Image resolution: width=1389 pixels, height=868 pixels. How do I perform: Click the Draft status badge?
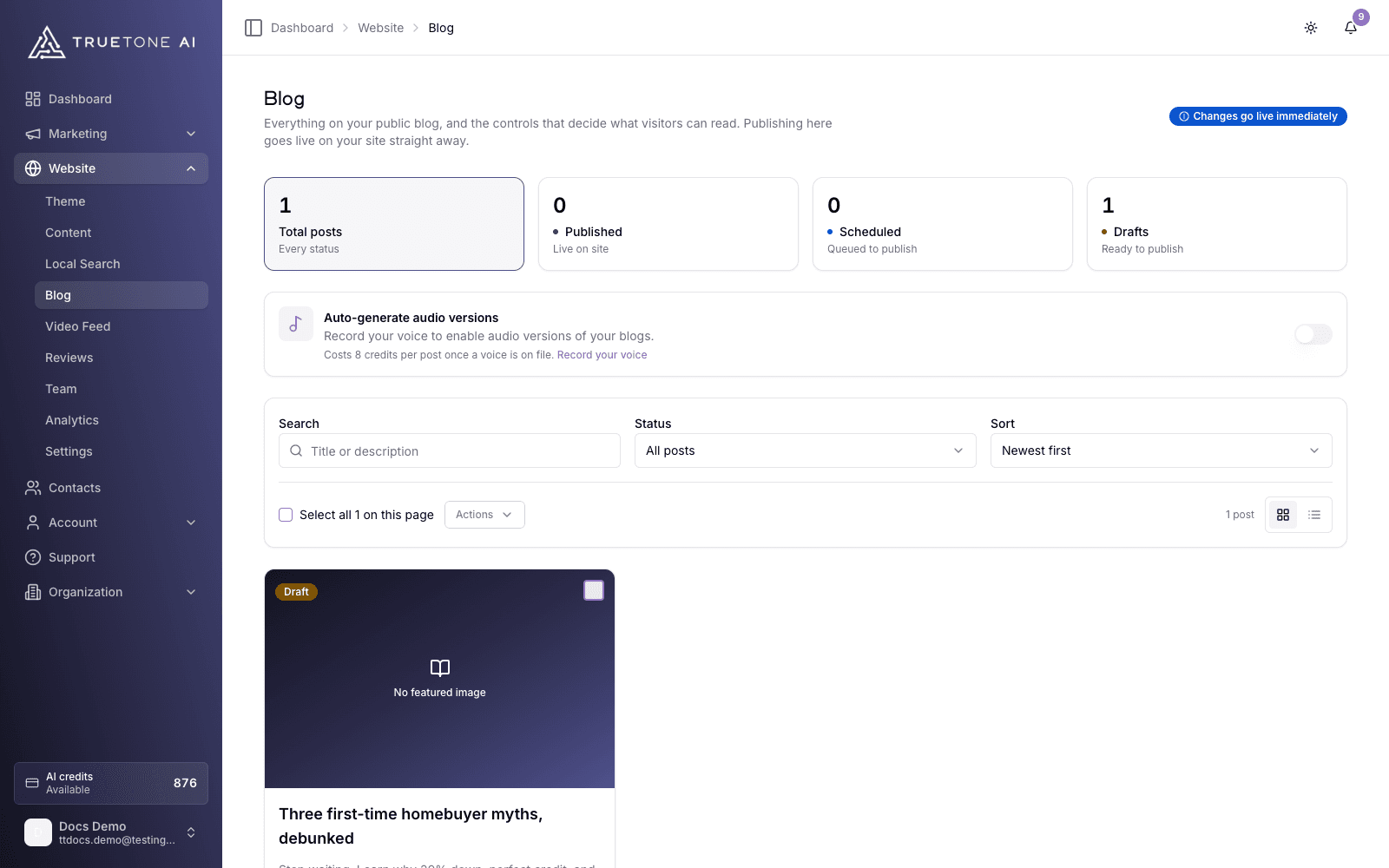pyautogui.click(x=296, y=592)
